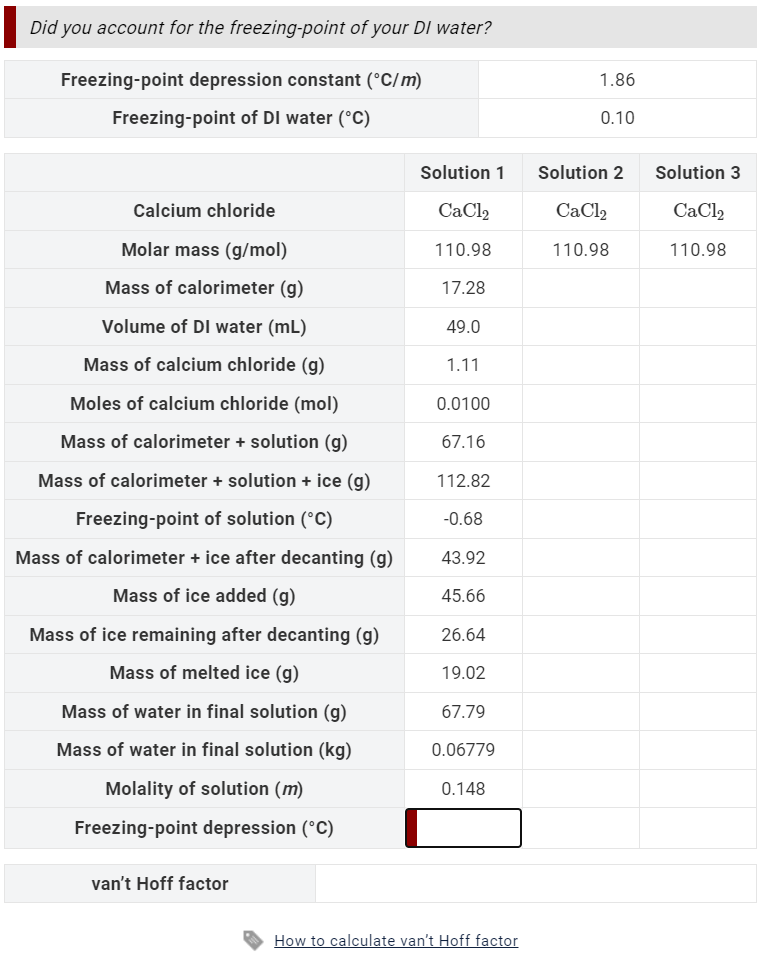Select Solution 3 Molality of solution cell

tap(698, 789)
